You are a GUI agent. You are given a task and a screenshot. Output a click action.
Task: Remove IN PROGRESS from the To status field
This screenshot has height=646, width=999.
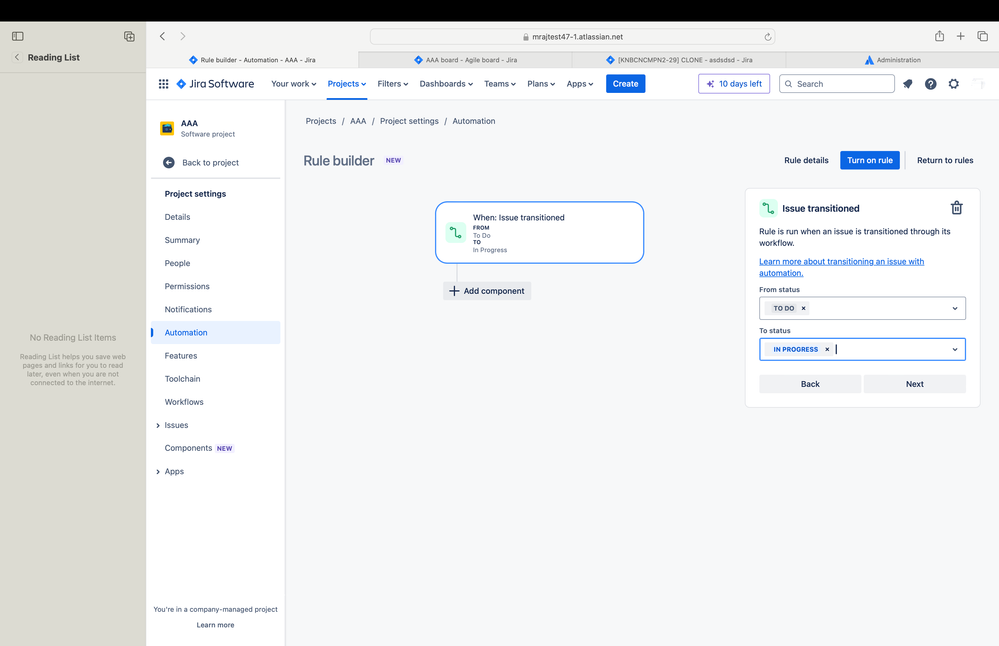point(827,349)
